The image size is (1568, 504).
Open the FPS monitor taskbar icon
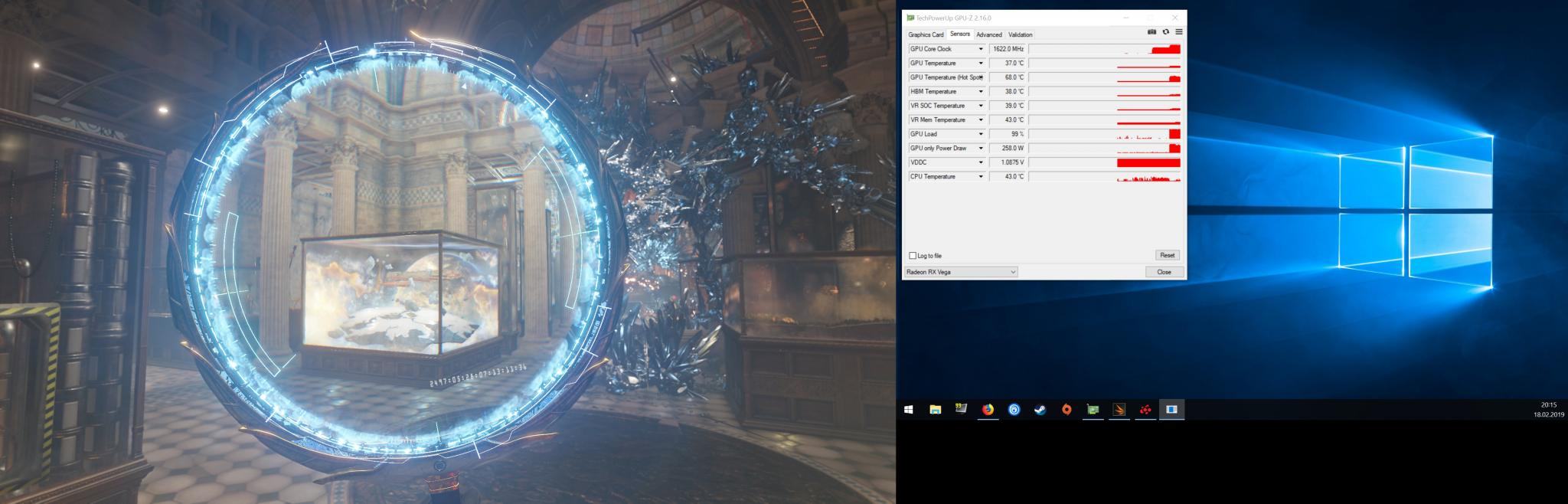[961, 410]
